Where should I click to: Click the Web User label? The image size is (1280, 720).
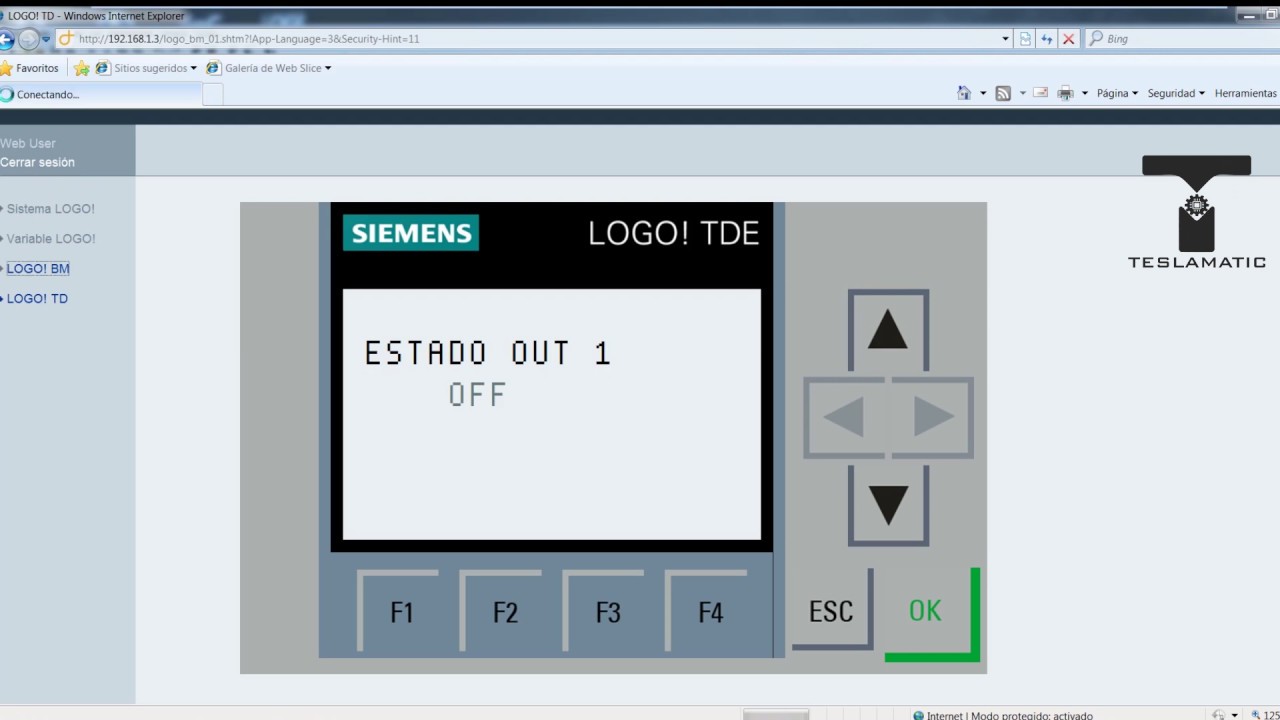click(x=28, y=143)
